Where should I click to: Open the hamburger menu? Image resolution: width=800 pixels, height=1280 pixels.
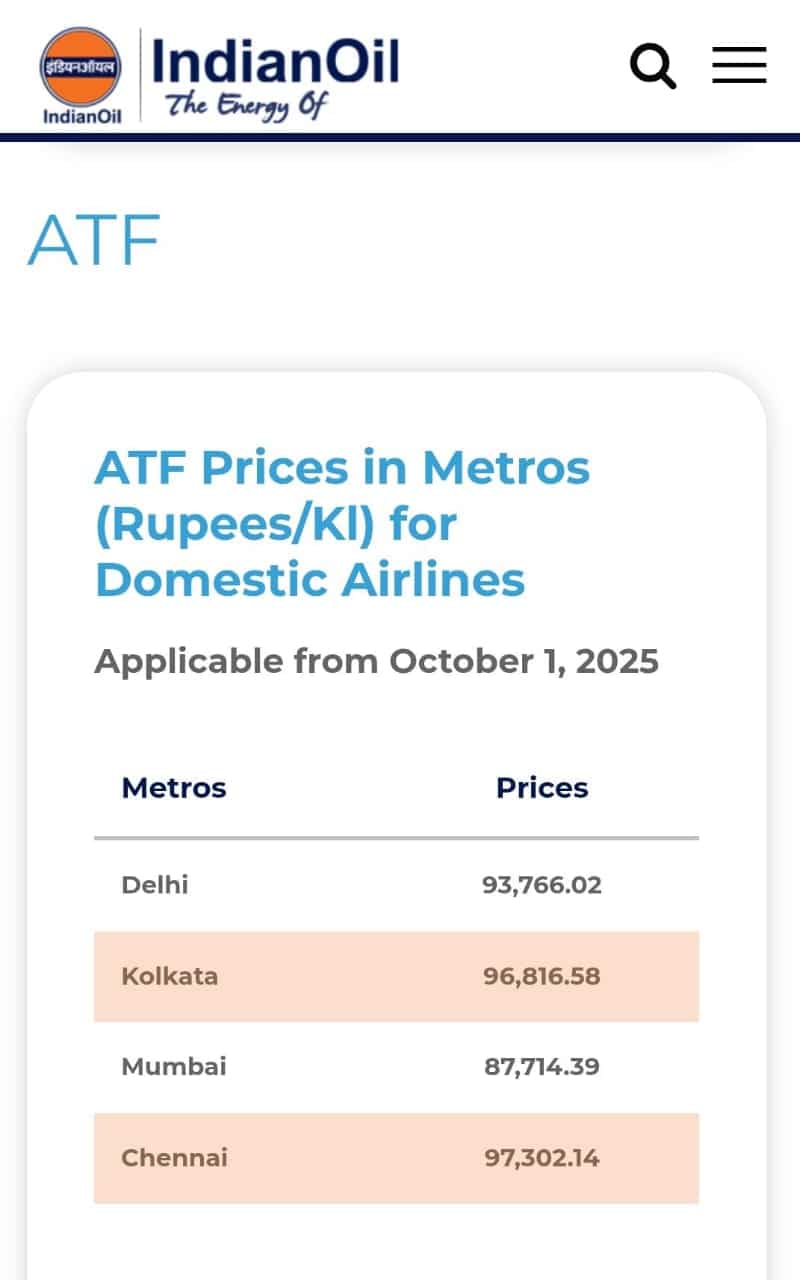point(739,65)
